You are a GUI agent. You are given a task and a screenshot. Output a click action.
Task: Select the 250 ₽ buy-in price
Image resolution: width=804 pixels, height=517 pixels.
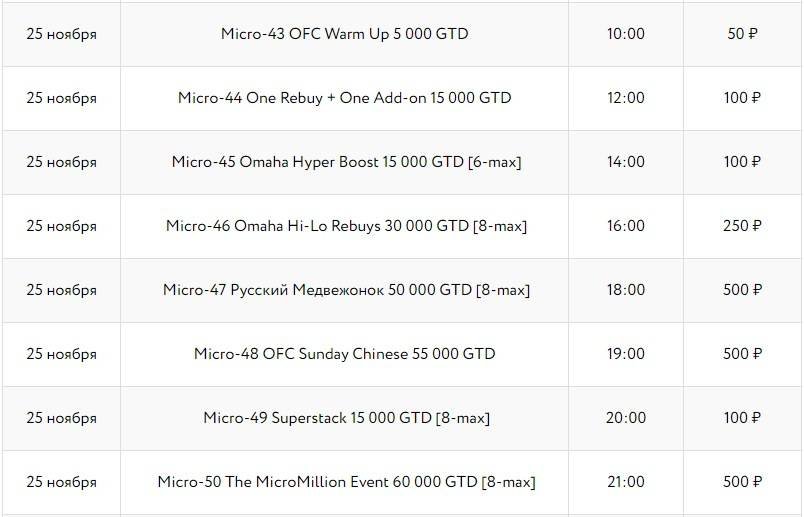tap(743, 226)
